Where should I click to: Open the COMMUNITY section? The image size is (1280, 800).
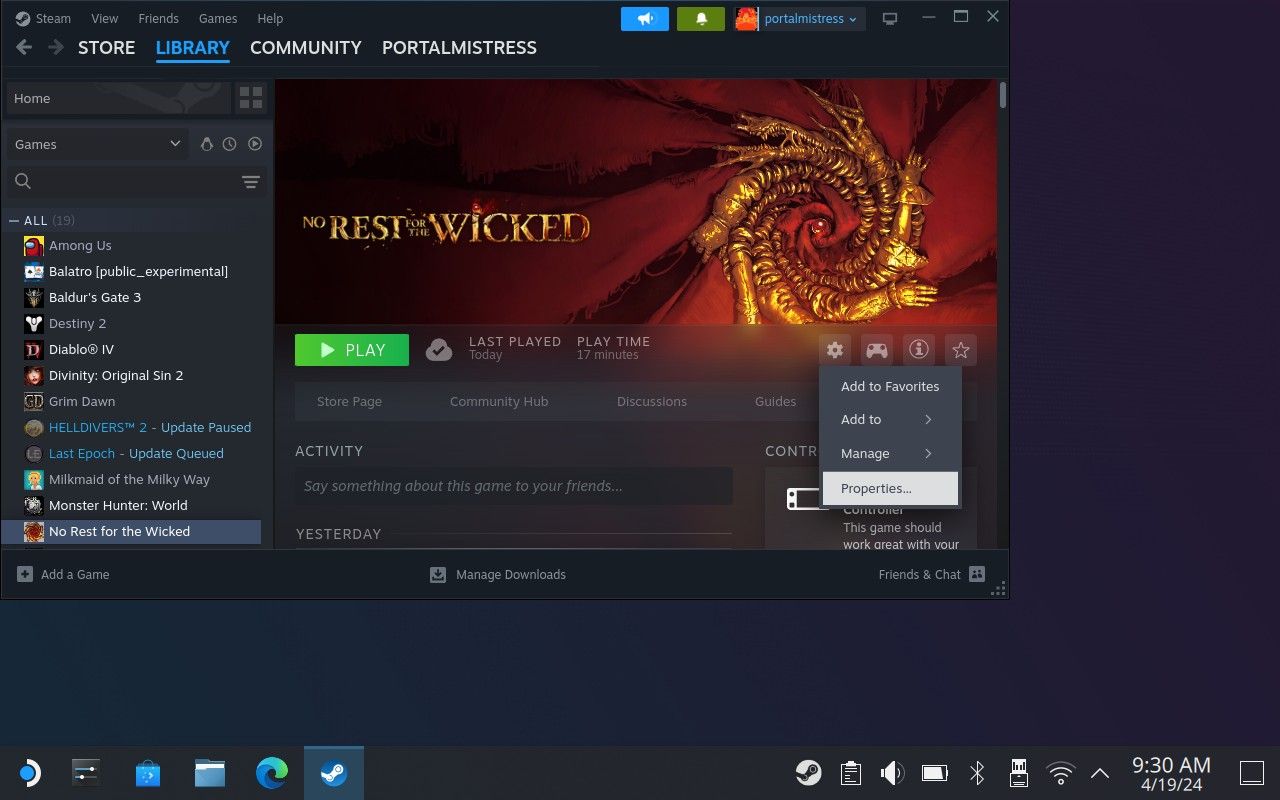pos(305,48)
